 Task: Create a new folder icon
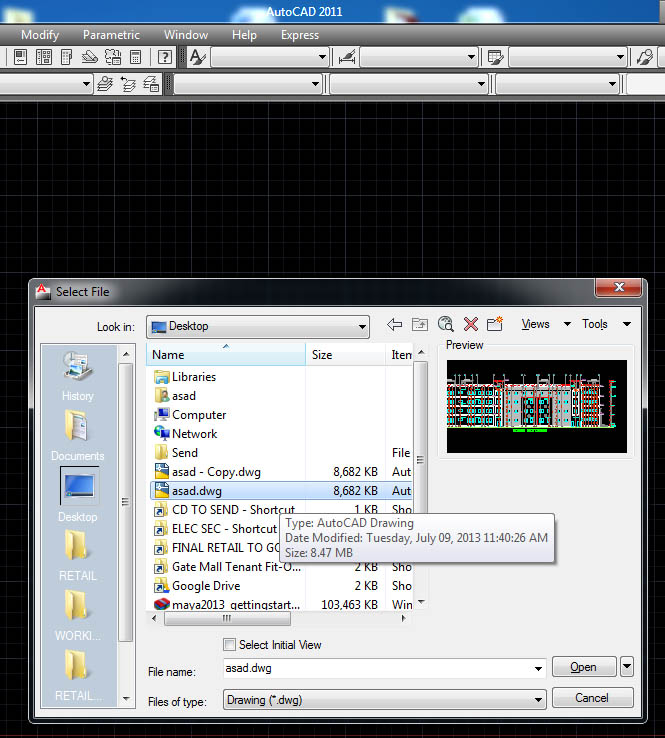coord(495,324)
